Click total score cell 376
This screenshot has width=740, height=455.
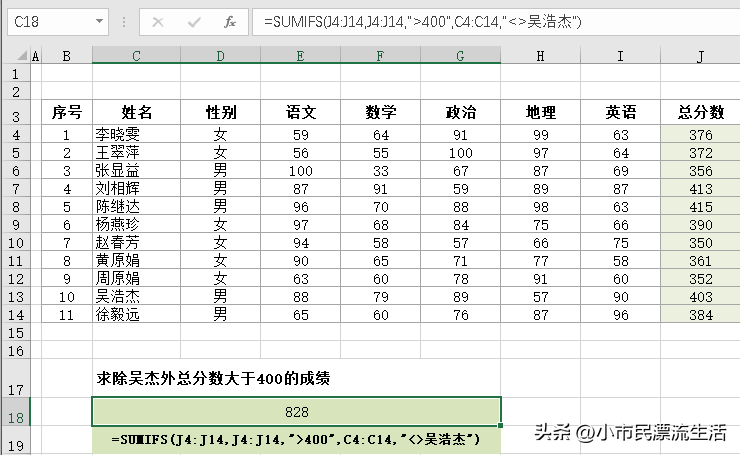[700, 135]
